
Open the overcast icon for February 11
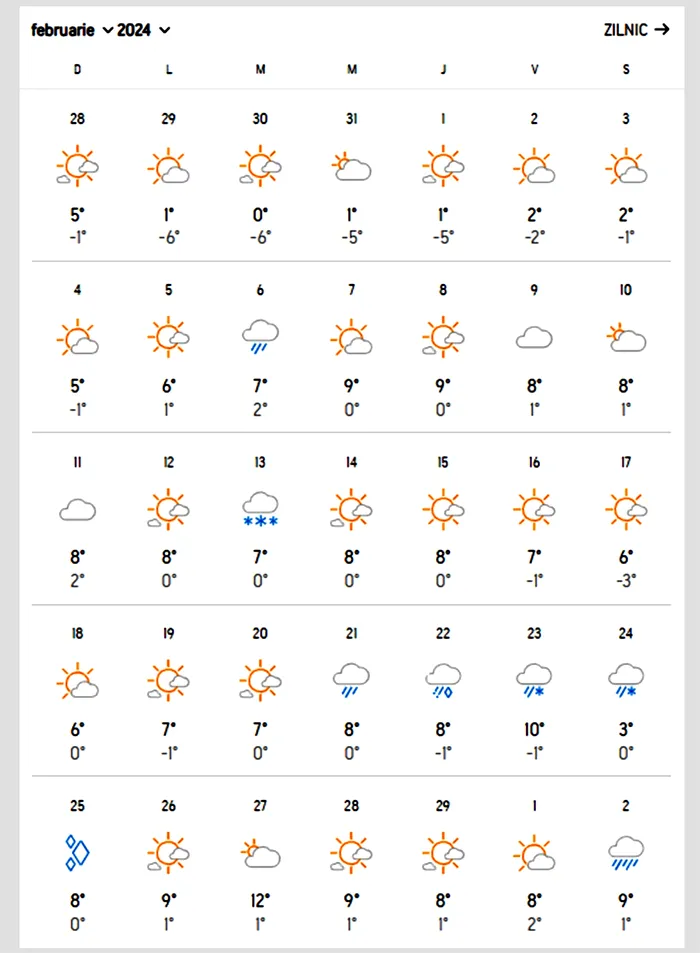click(77, 510)
